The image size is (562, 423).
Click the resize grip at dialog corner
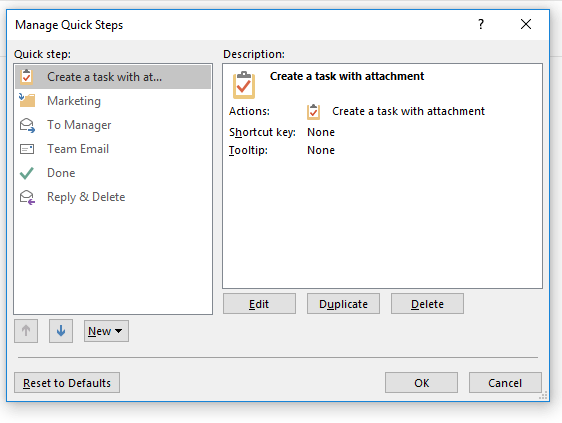coord(543,395)
